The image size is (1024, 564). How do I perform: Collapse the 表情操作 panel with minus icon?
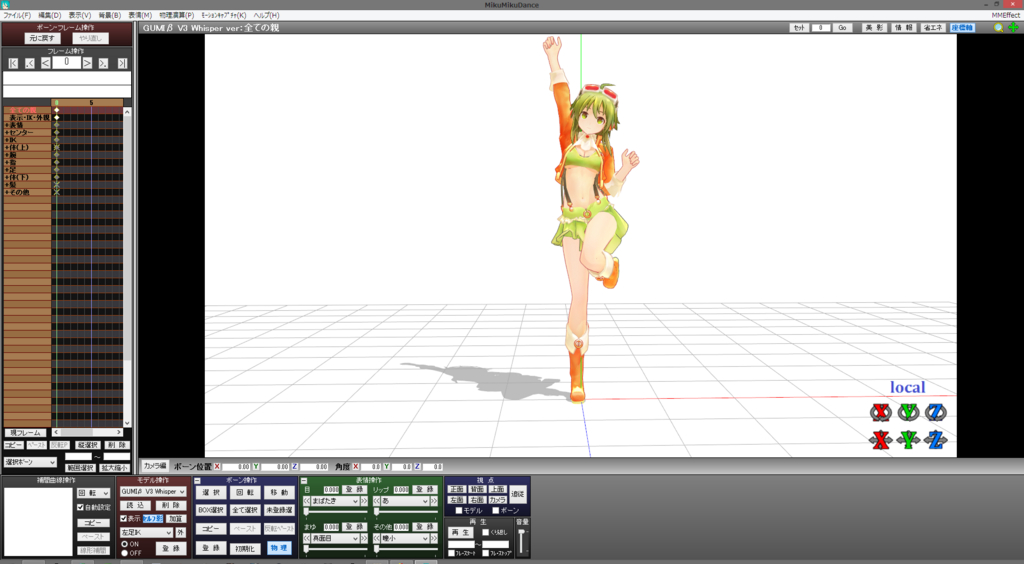(304, 480)
